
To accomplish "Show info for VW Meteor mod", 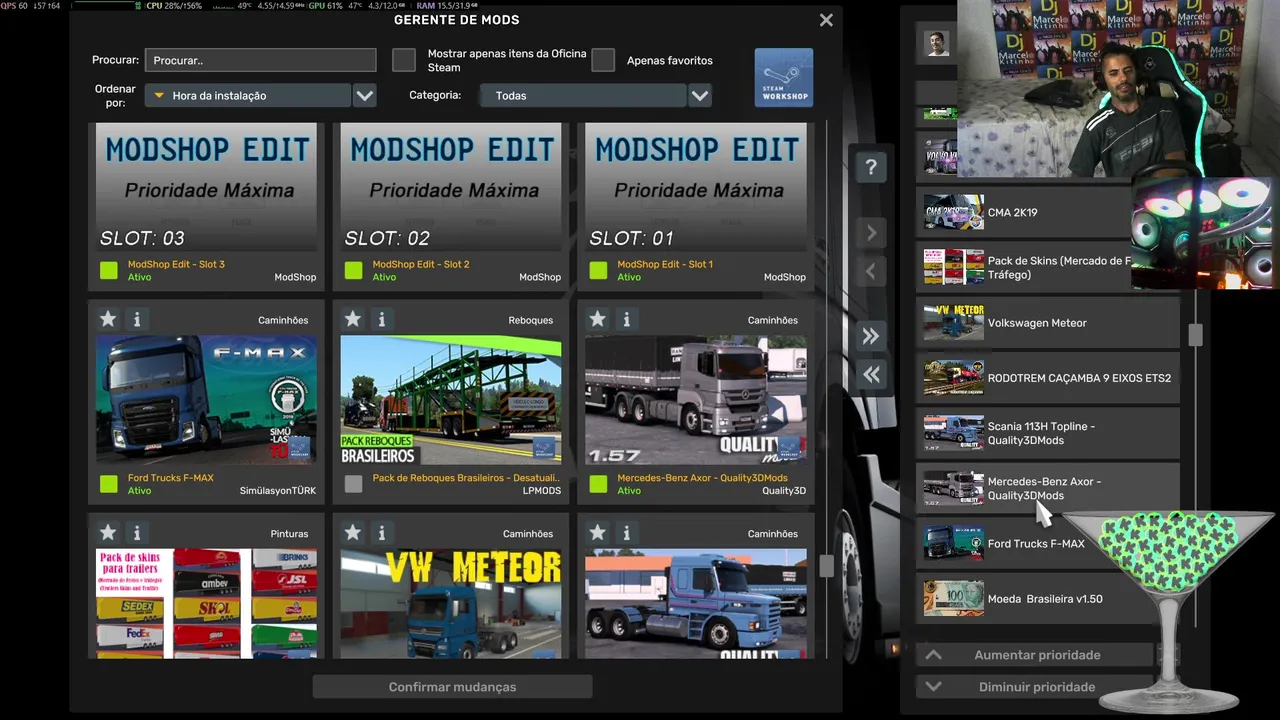I will [x=381, y=533].
